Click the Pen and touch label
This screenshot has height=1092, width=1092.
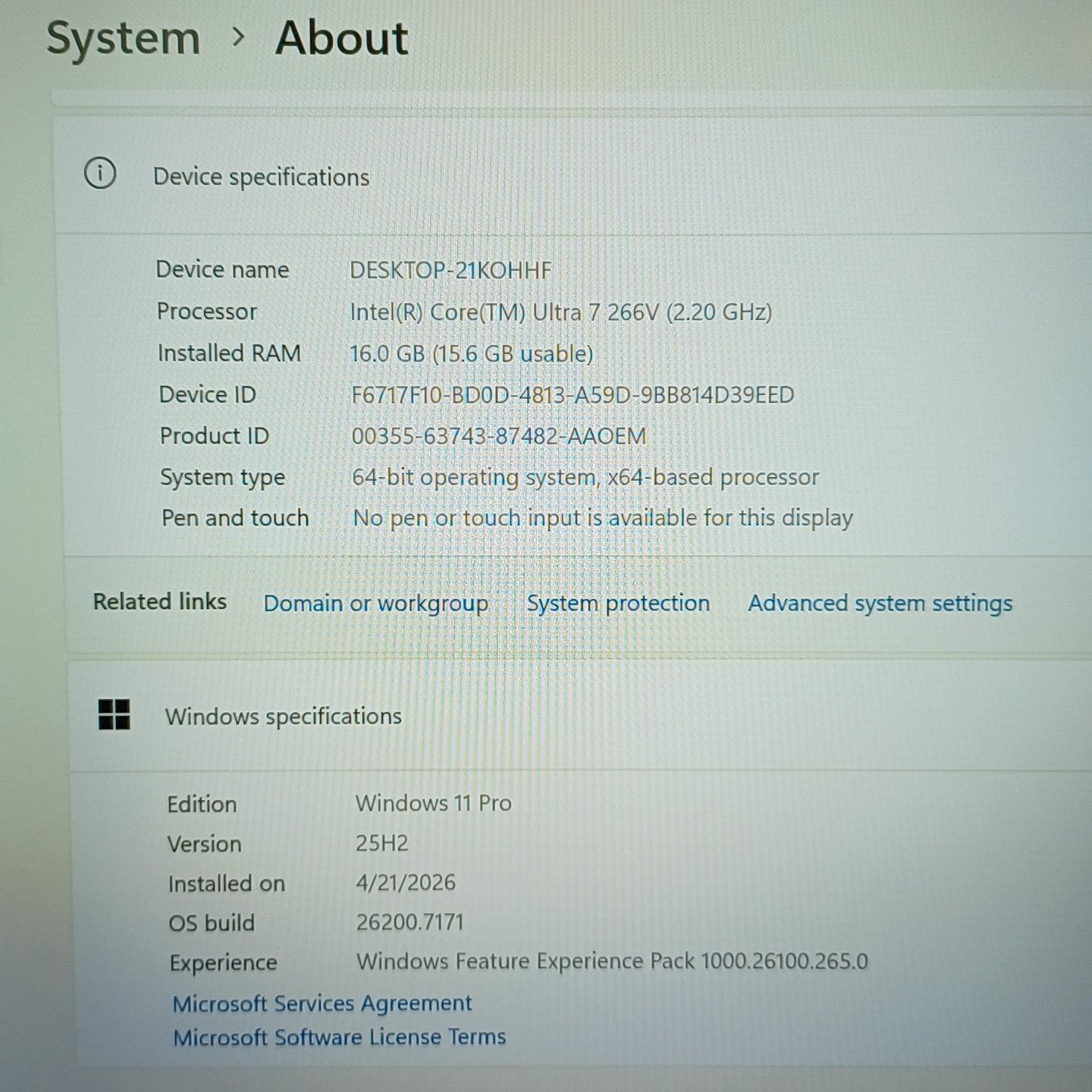tap(235, 518)
